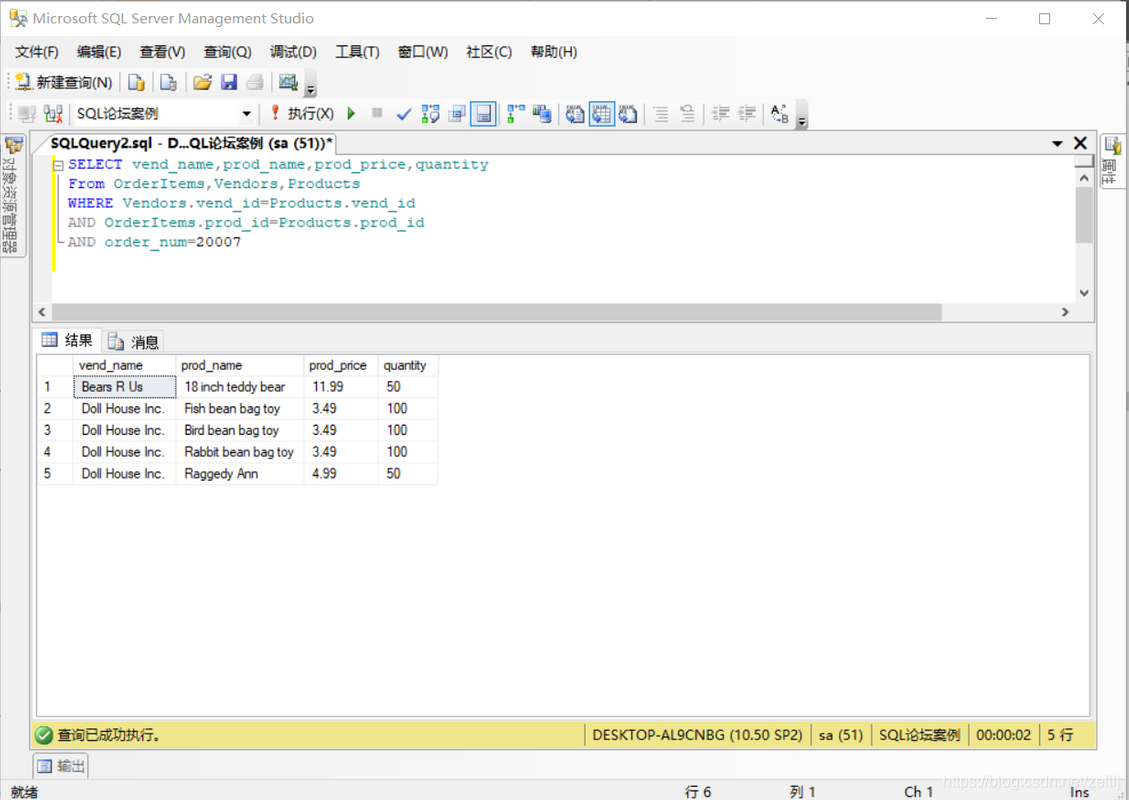Click the Decrease Indent icon

click(720, 114)
